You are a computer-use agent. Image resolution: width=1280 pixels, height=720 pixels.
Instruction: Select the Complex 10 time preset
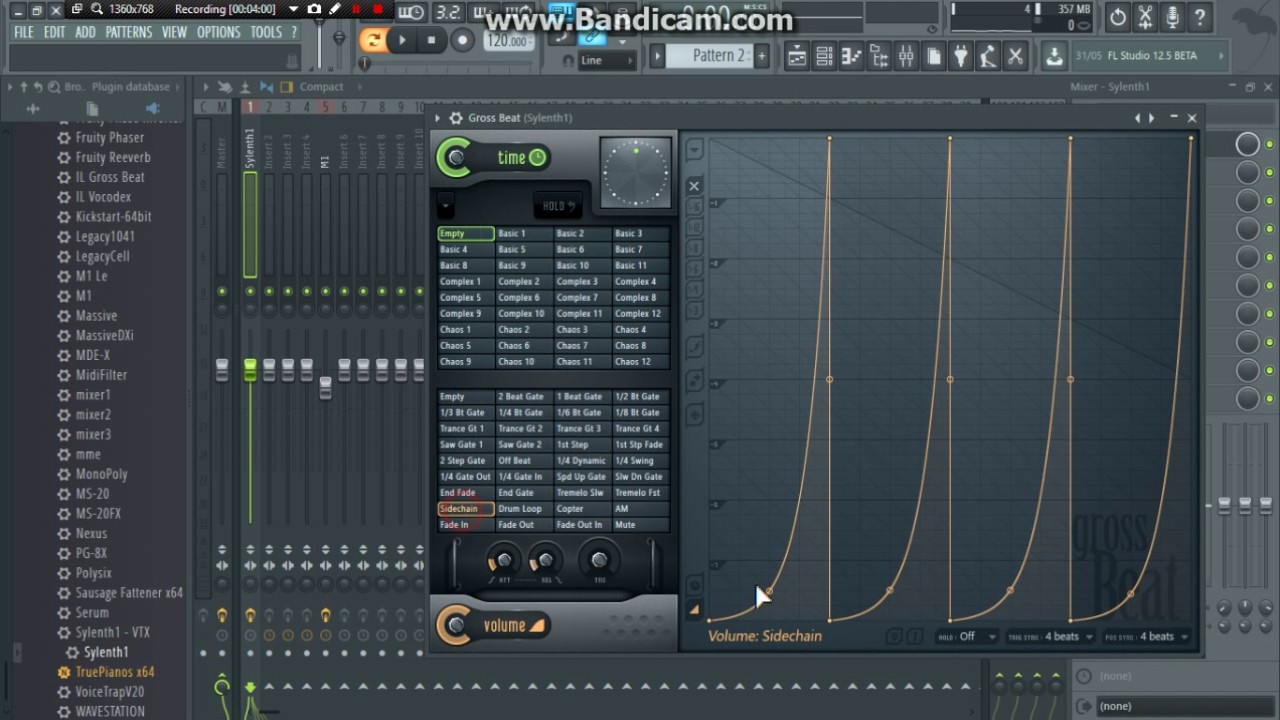pyautogui.click(x=523, y=314)
